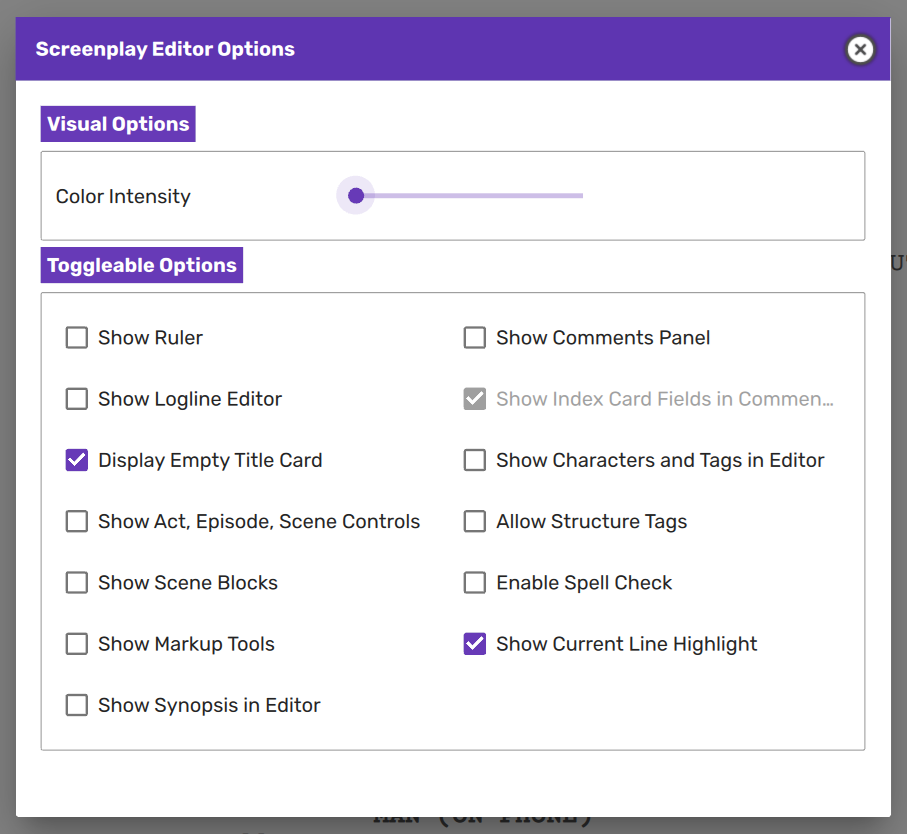Click the Toggleable Options section header
Image resolution: width=907 pixels, height=834 pixels.
[142, 265]
